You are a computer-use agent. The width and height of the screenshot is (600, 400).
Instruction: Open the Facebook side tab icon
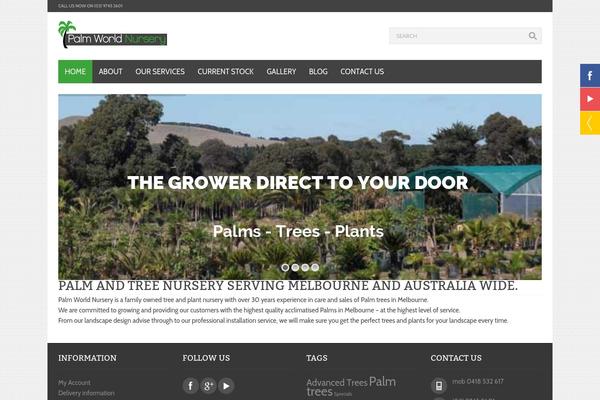590,76
